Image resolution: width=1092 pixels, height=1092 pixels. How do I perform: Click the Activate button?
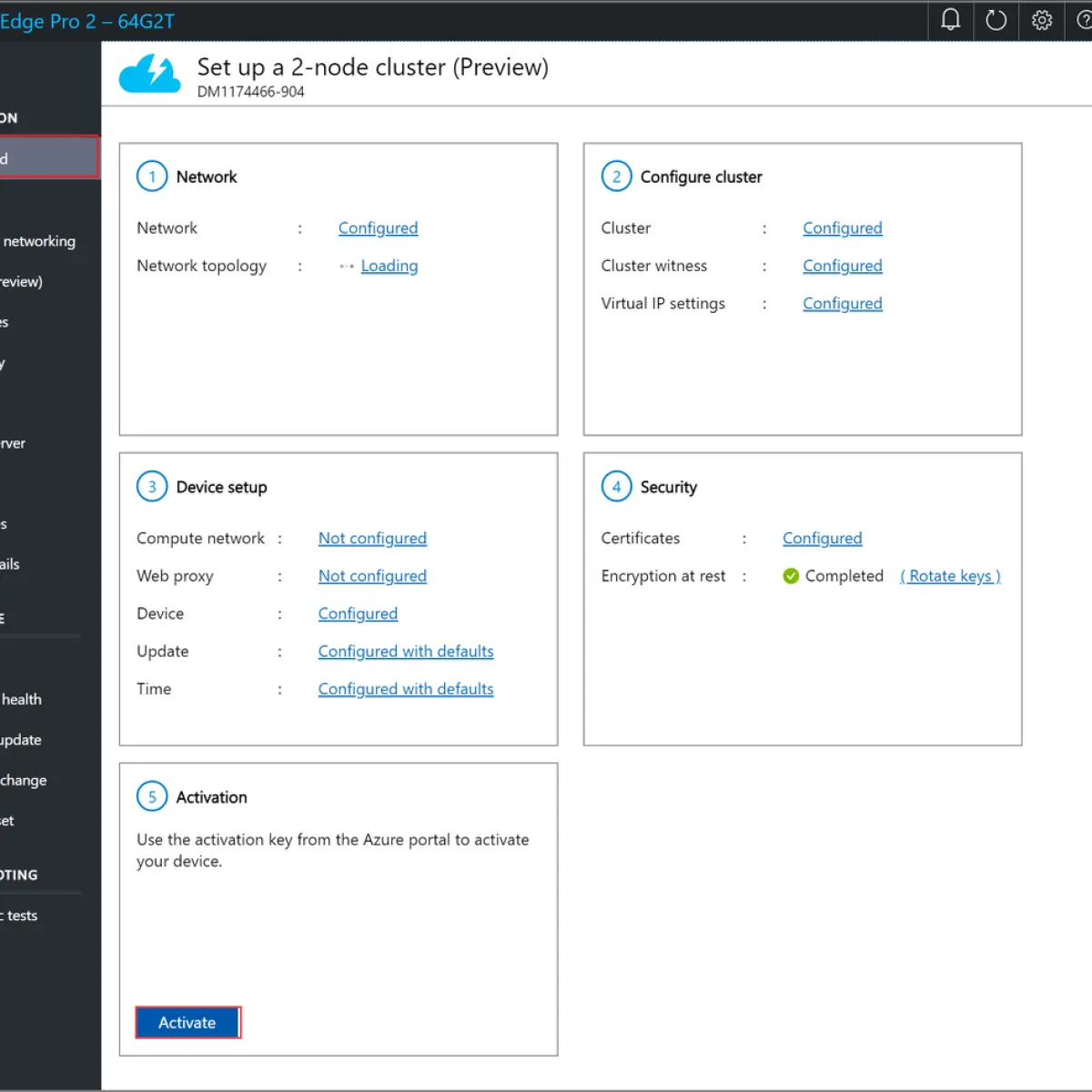point(187,1023)
